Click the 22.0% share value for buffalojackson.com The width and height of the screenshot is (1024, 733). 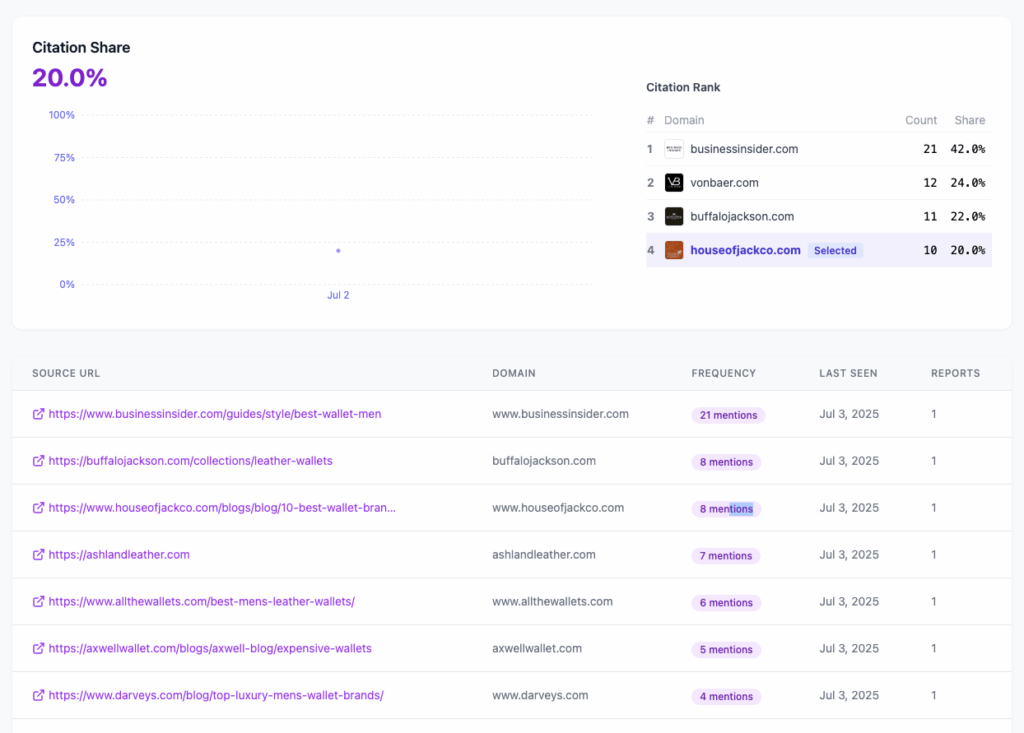pos(968,216)
